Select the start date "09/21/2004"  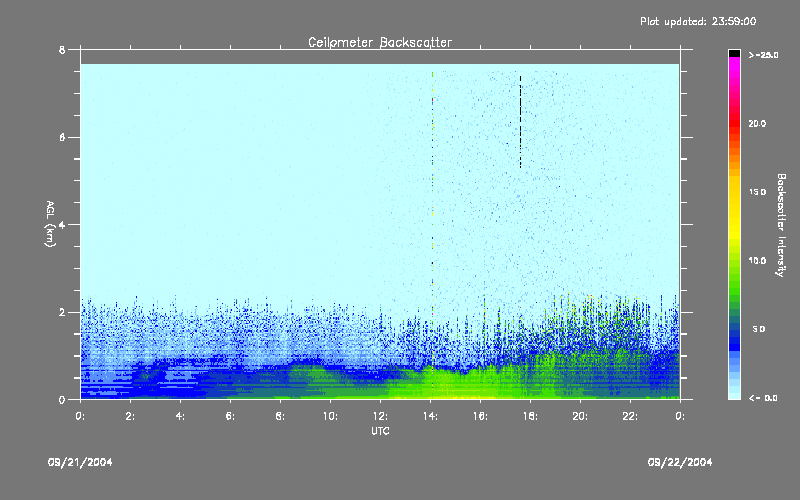[x=80, y=462]
